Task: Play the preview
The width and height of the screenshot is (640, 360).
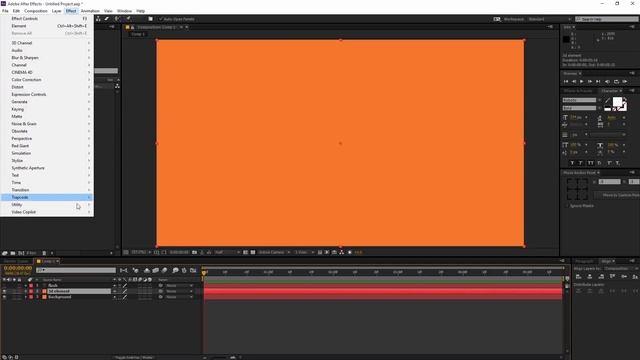Action: 582,82
